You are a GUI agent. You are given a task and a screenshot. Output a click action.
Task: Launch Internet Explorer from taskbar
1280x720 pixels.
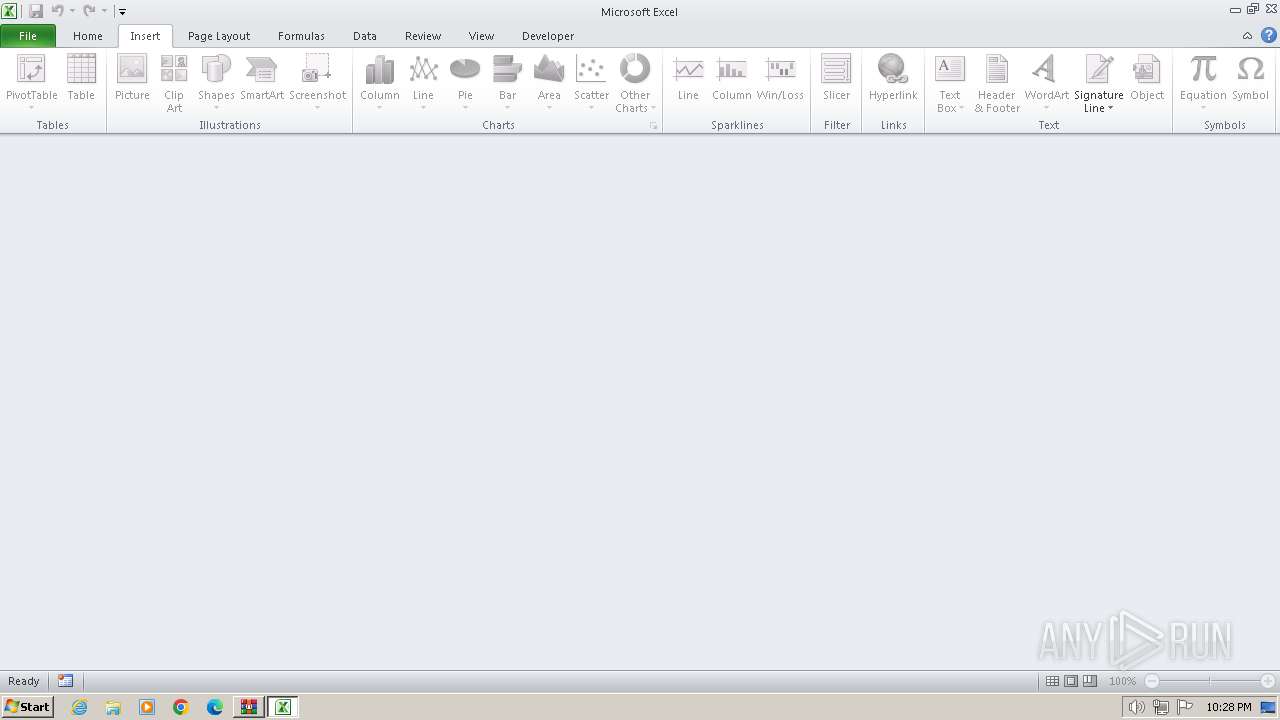click(x=79, y=707)
